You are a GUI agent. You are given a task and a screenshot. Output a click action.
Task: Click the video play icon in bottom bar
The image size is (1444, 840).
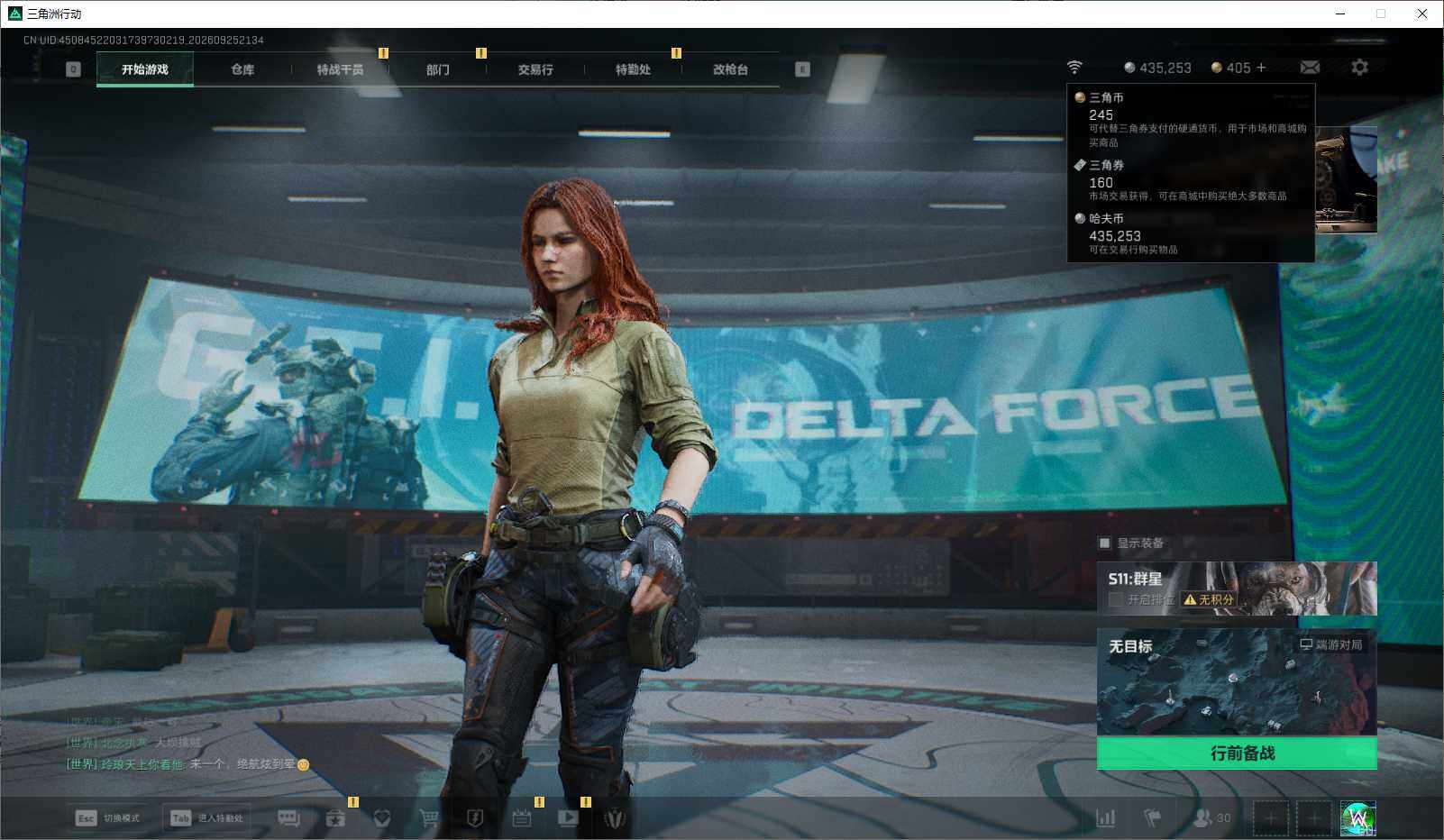[x=568, y=818]
